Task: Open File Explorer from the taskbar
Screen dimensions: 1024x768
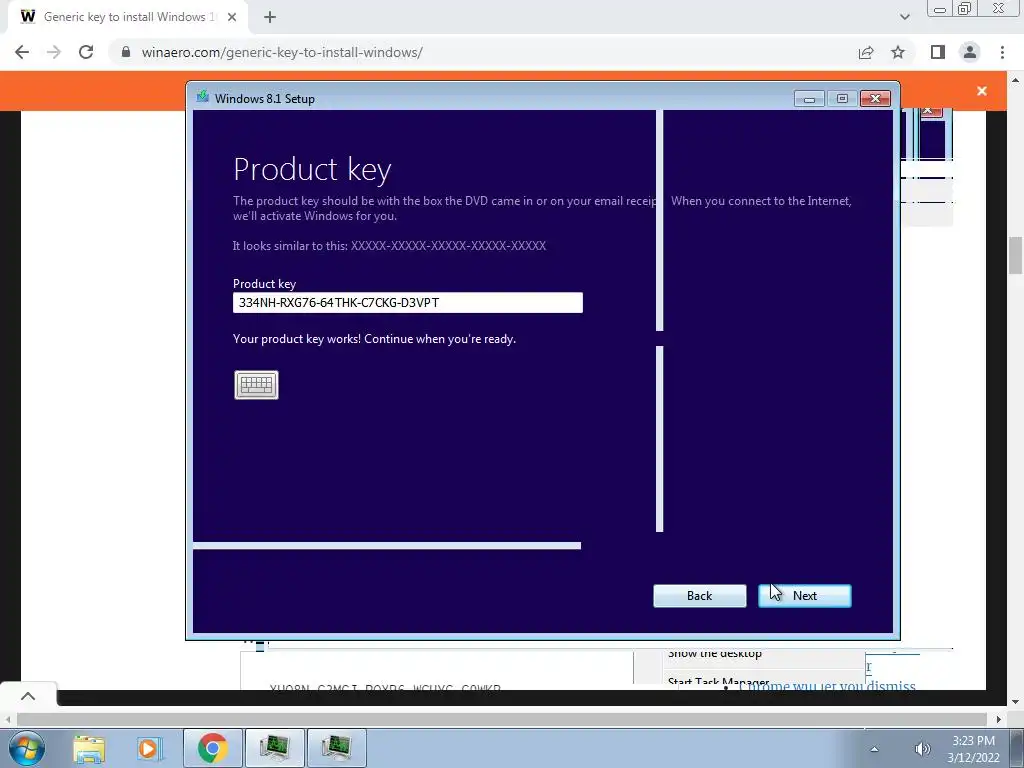Action: [89, 748]
